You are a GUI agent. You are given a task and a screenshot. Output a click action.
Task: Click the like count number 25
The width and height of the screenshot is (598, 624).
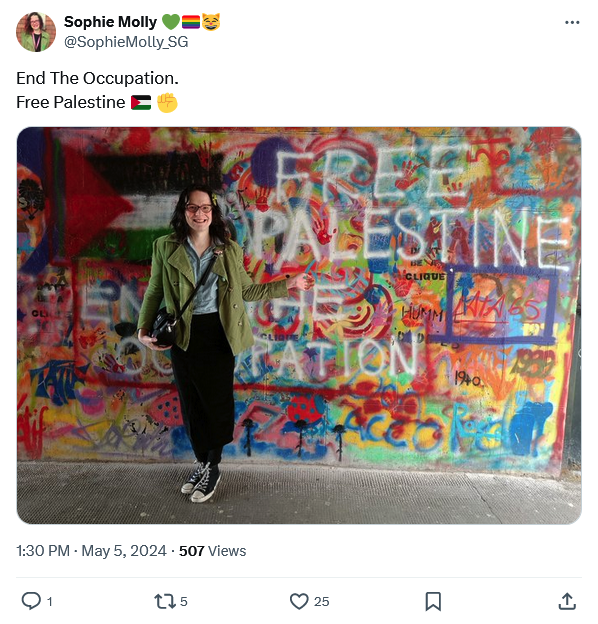[321, 602]
